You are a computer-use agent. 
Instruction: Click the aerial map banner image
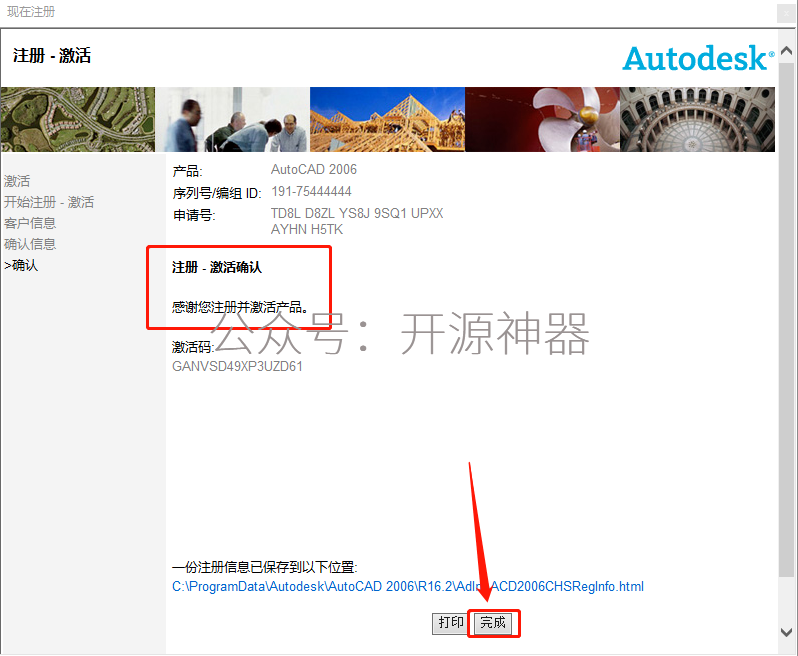(78, 119)
